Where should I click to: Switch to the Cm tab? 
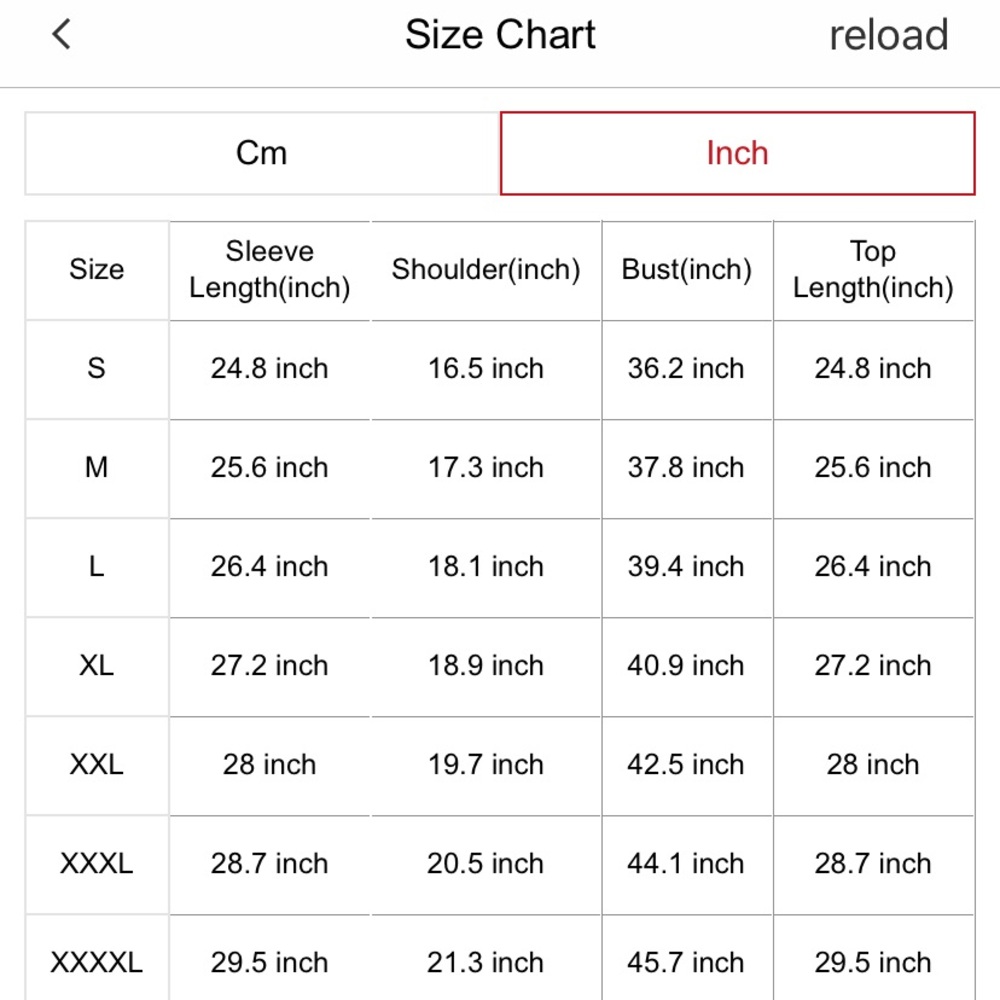pos(262,153)
